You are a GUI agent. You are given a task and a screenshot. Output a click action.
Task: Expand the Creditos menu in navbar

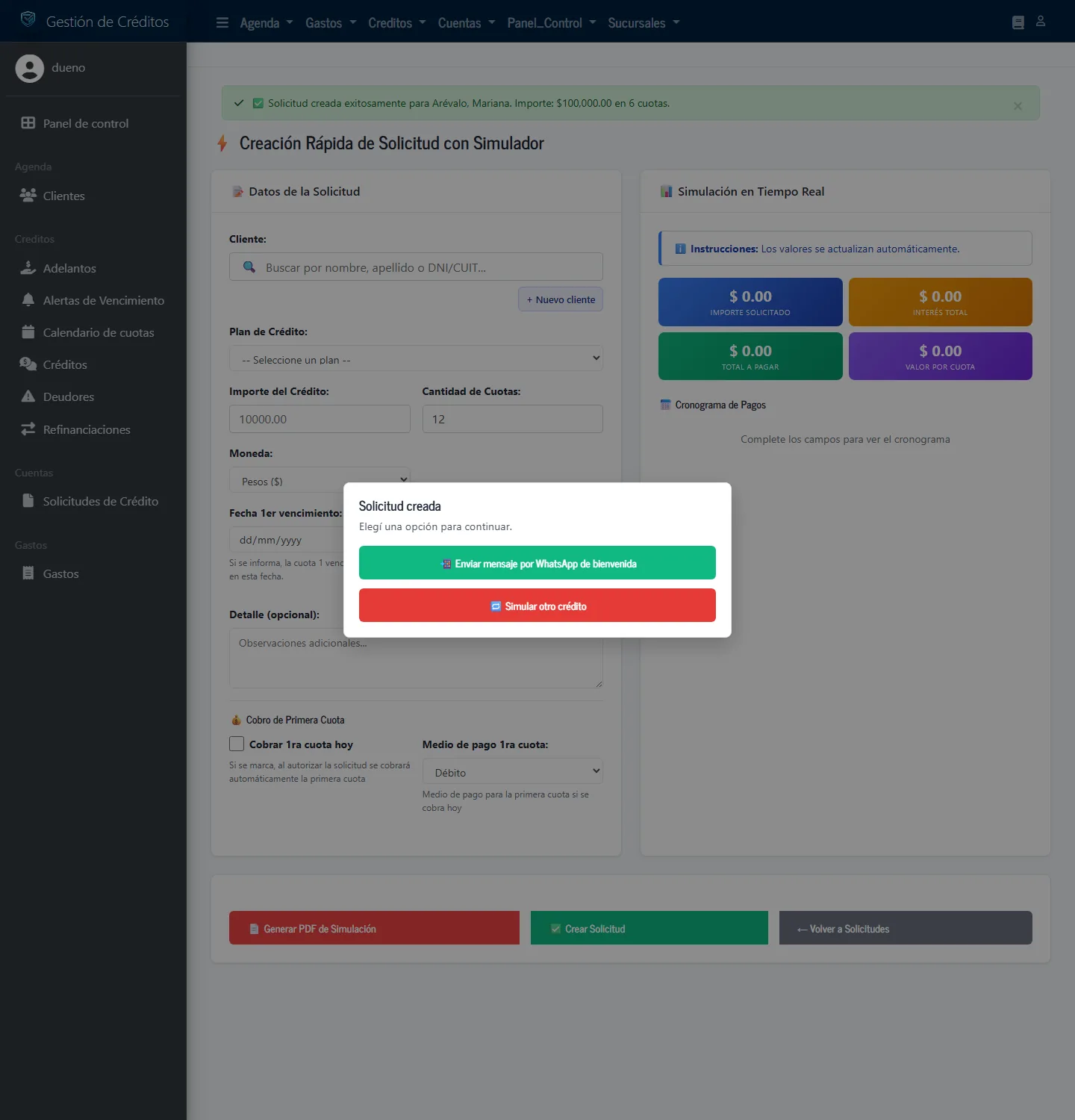click(x=396, y=23)
